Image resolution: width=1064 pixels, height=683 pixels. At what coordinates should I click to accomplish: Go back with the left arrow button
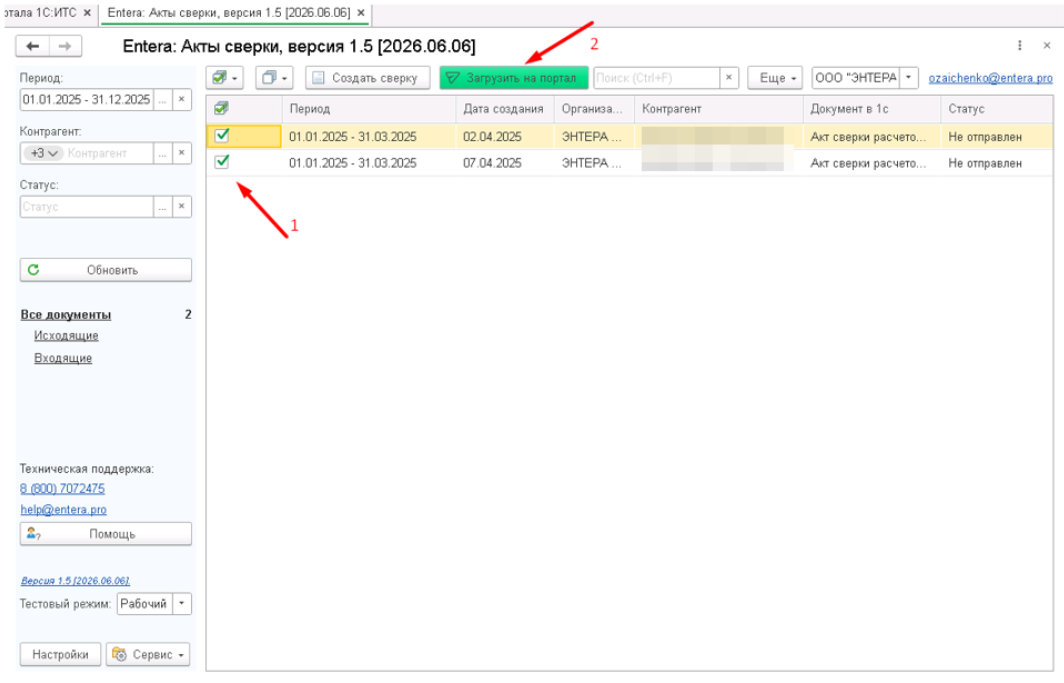[32, 46]
